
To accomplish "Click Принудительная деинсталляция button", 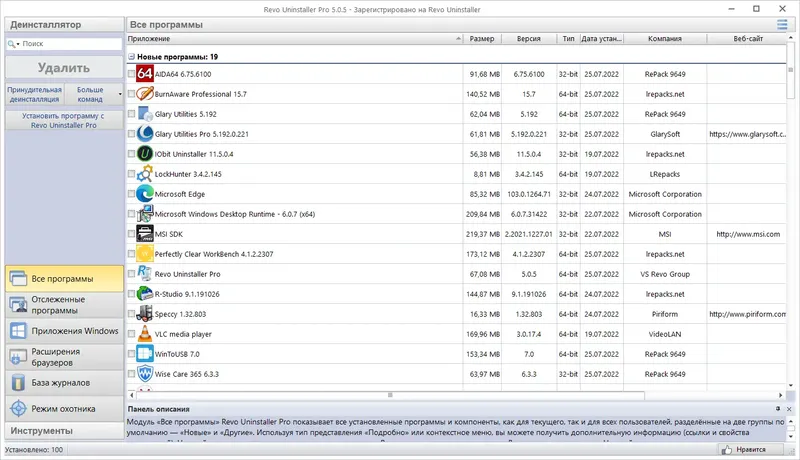I will coord(35,94).
